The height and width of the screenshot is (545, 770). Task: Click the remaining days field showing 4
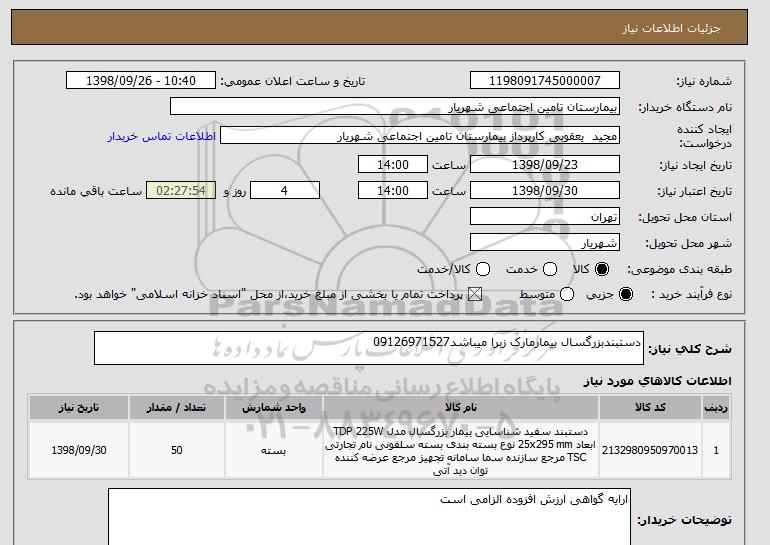click(x=285, y=191)
